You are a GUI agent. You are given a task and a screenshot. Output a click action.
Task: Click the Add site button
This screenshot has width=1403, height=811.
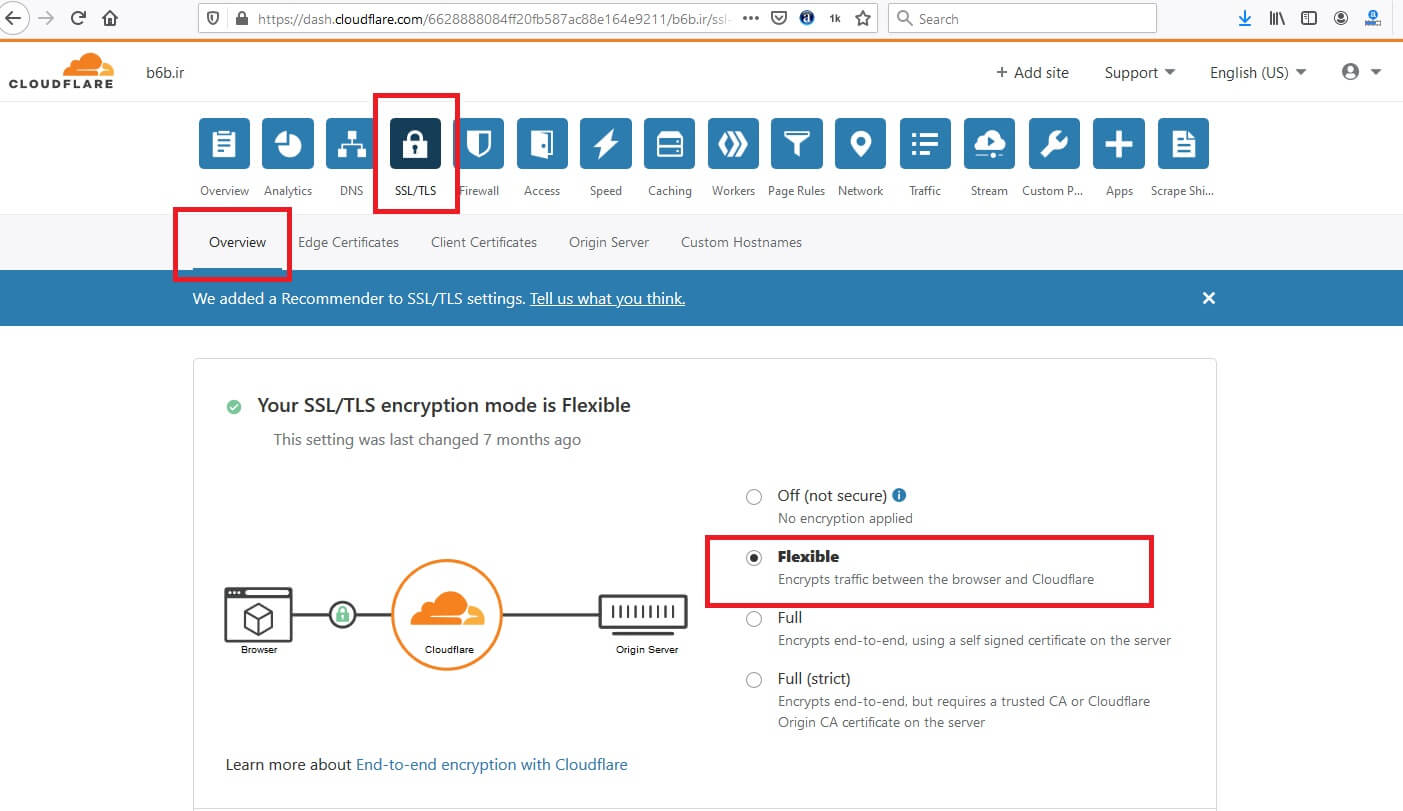click(x=1032, y=72)
